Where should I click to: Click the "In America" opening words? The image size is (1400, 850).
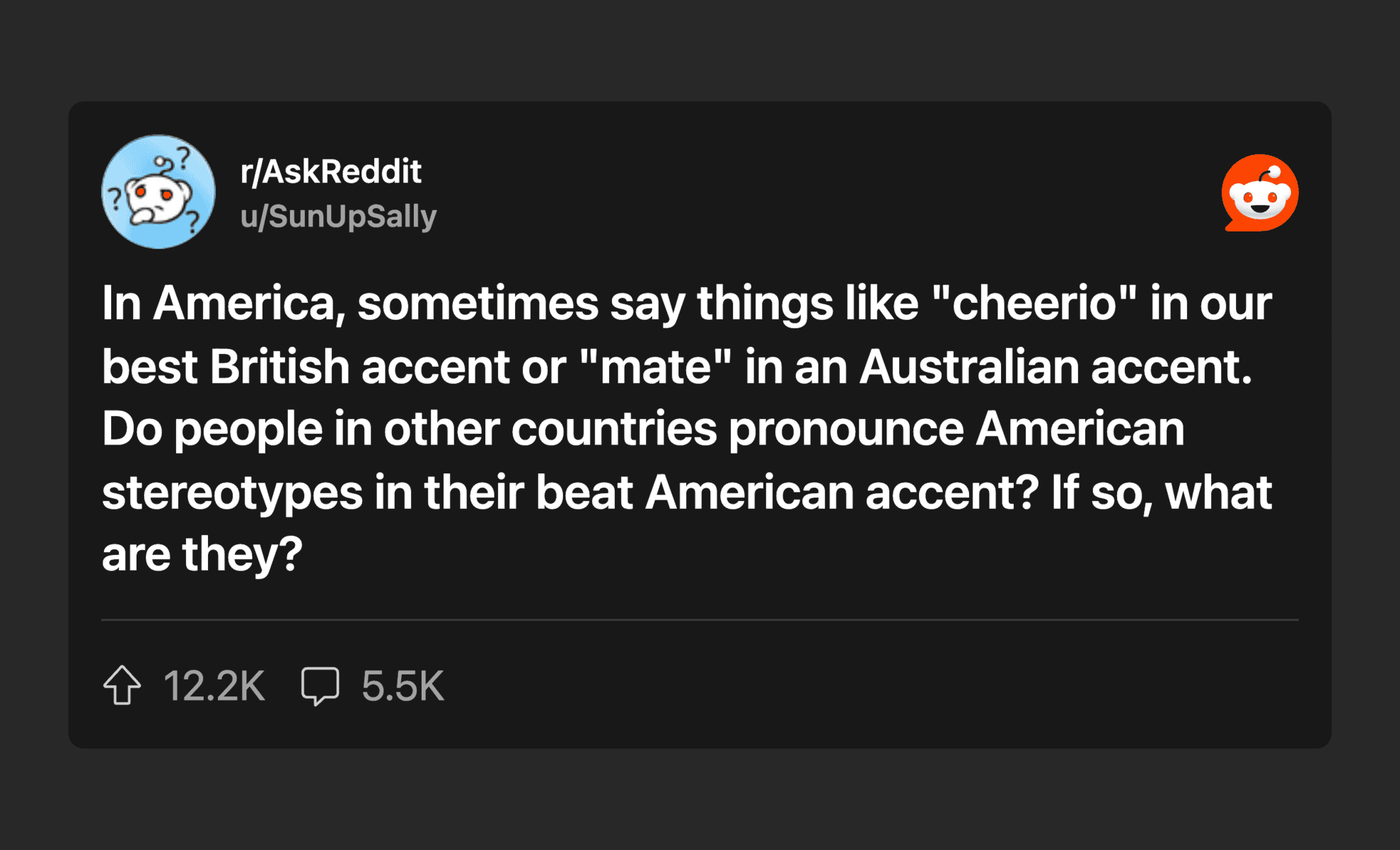tap(218, 304)
